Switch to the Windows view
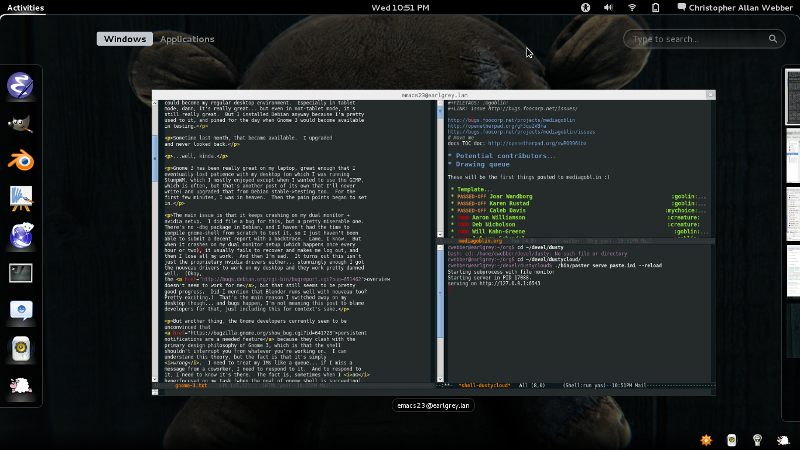This screenshot has height=450, width=800. pos(124,39)
